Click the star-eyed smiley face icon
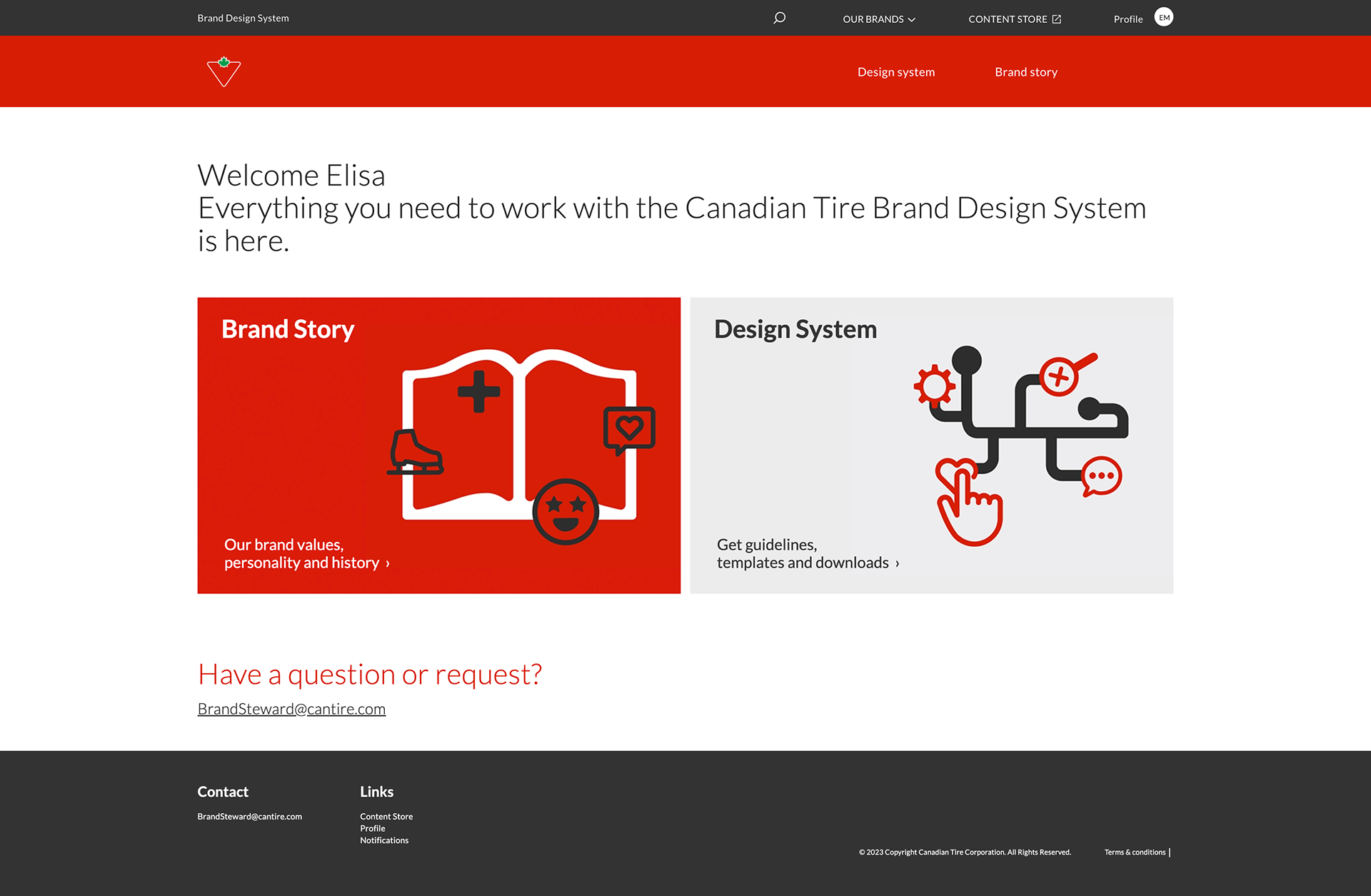This screenshot has width=1371, height=896. click(566, 511)
